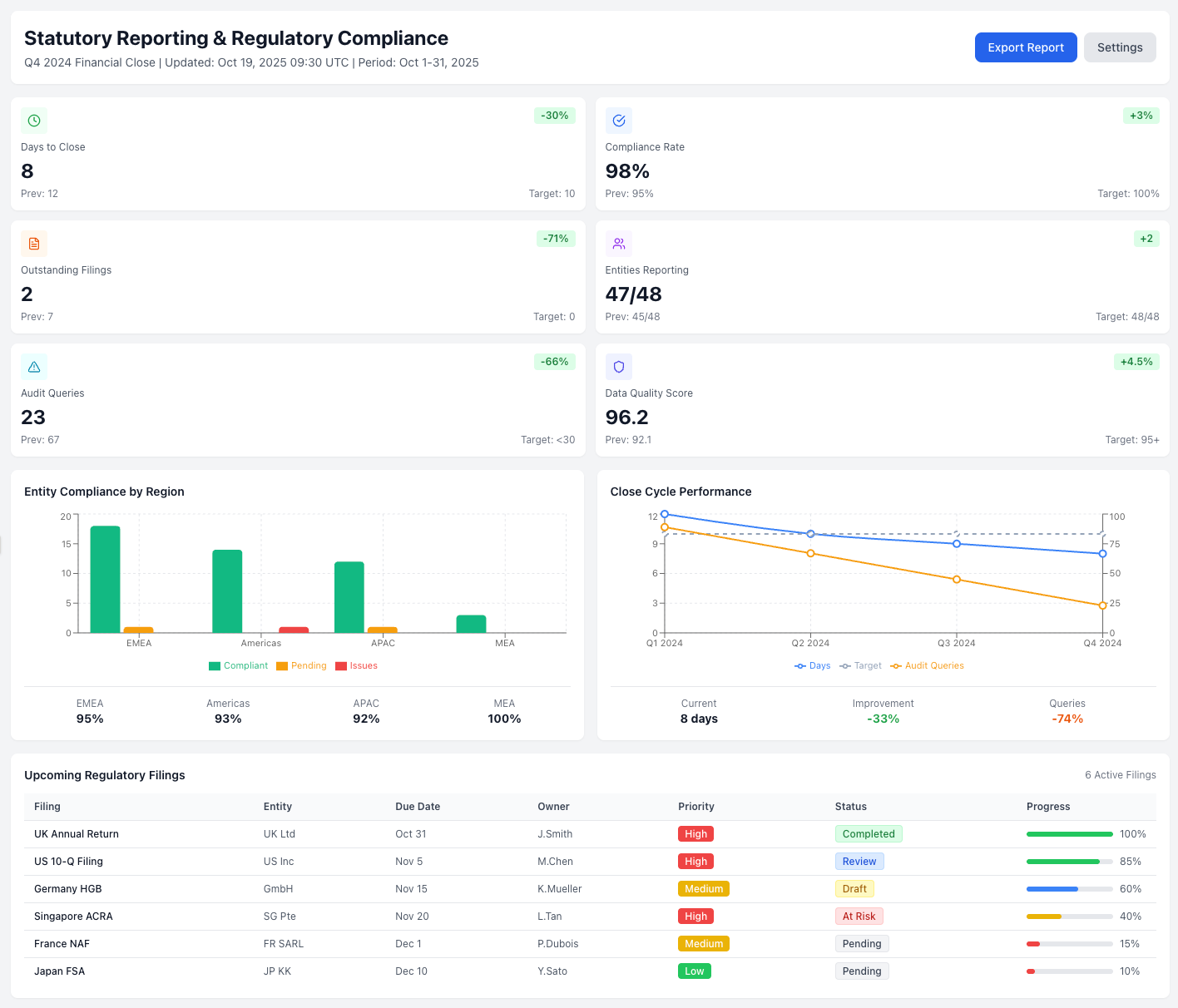The image size is (1178, 1008).
Task: Select the Singapore ACRA filing
Action: point(590,917)
